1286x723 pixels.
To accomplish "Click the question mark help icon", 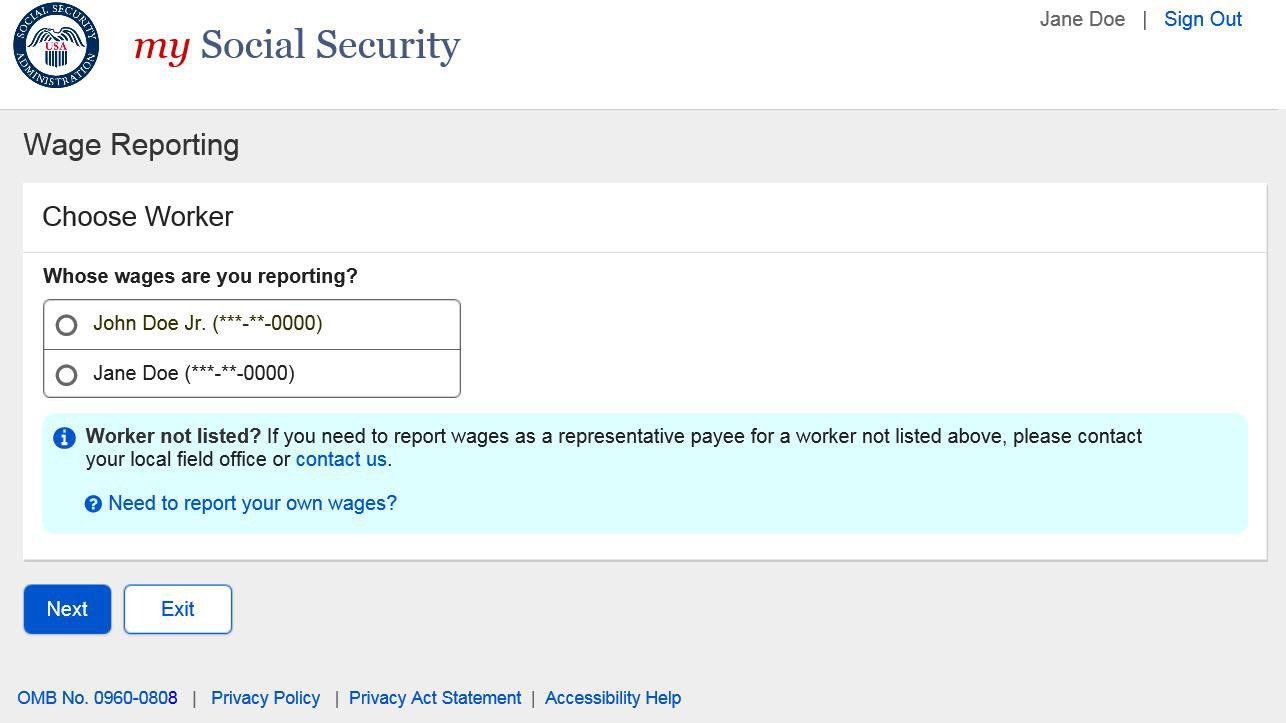I will point(93,504).
